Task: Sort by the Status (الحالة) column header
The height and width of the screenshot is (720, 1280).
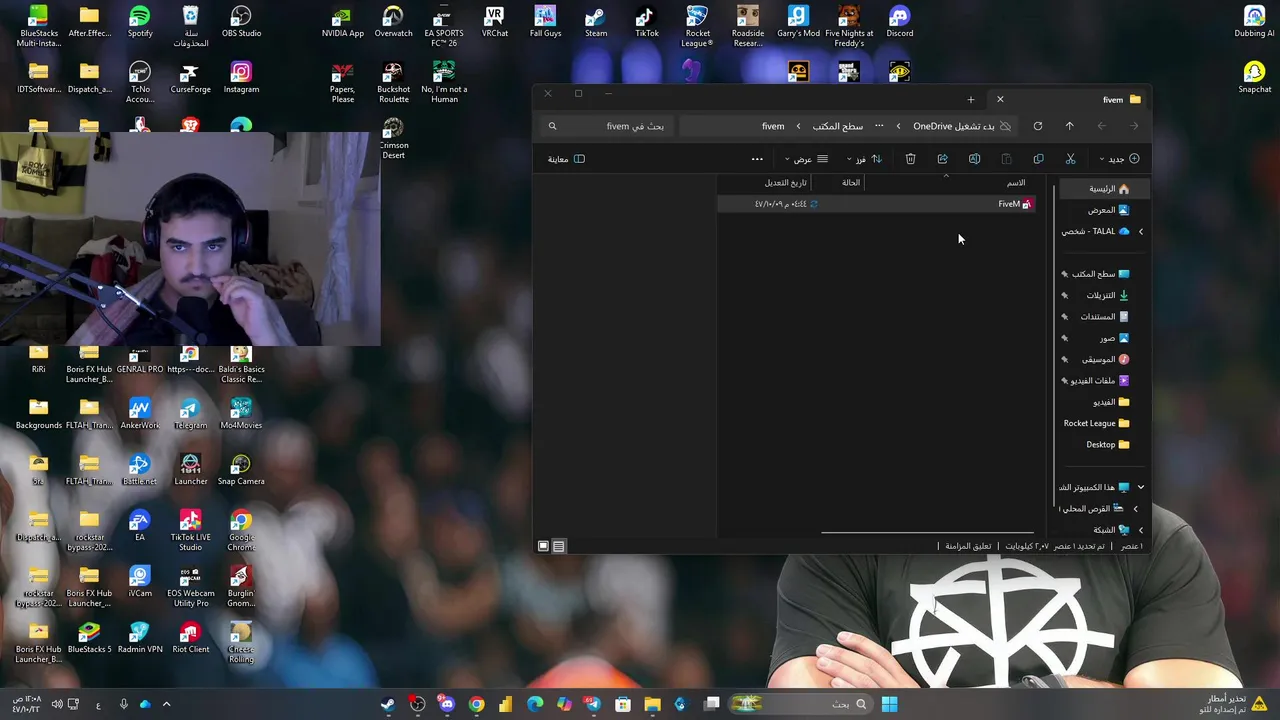Action: pyautogui.click(x=851, y=183)
